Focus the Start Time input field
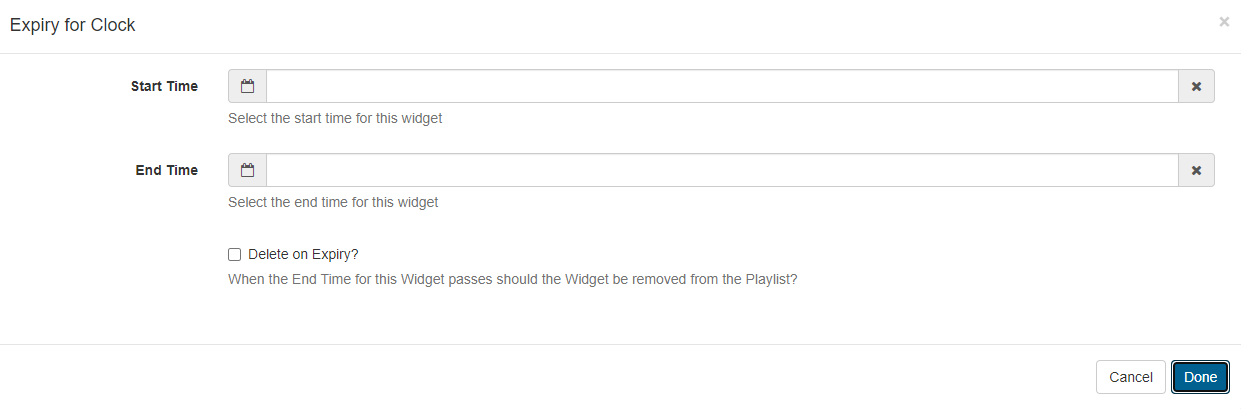 [x=722, y=86]
